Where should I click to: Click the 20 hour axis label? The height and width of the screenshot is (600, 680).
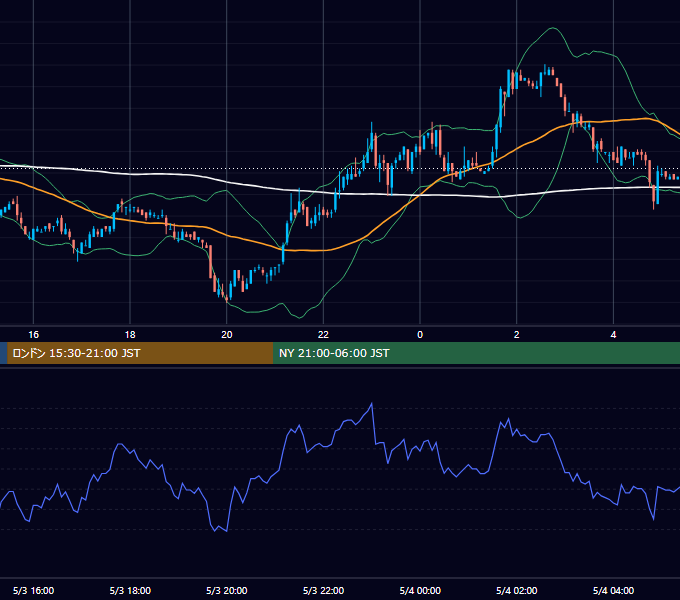pos(227,335)
